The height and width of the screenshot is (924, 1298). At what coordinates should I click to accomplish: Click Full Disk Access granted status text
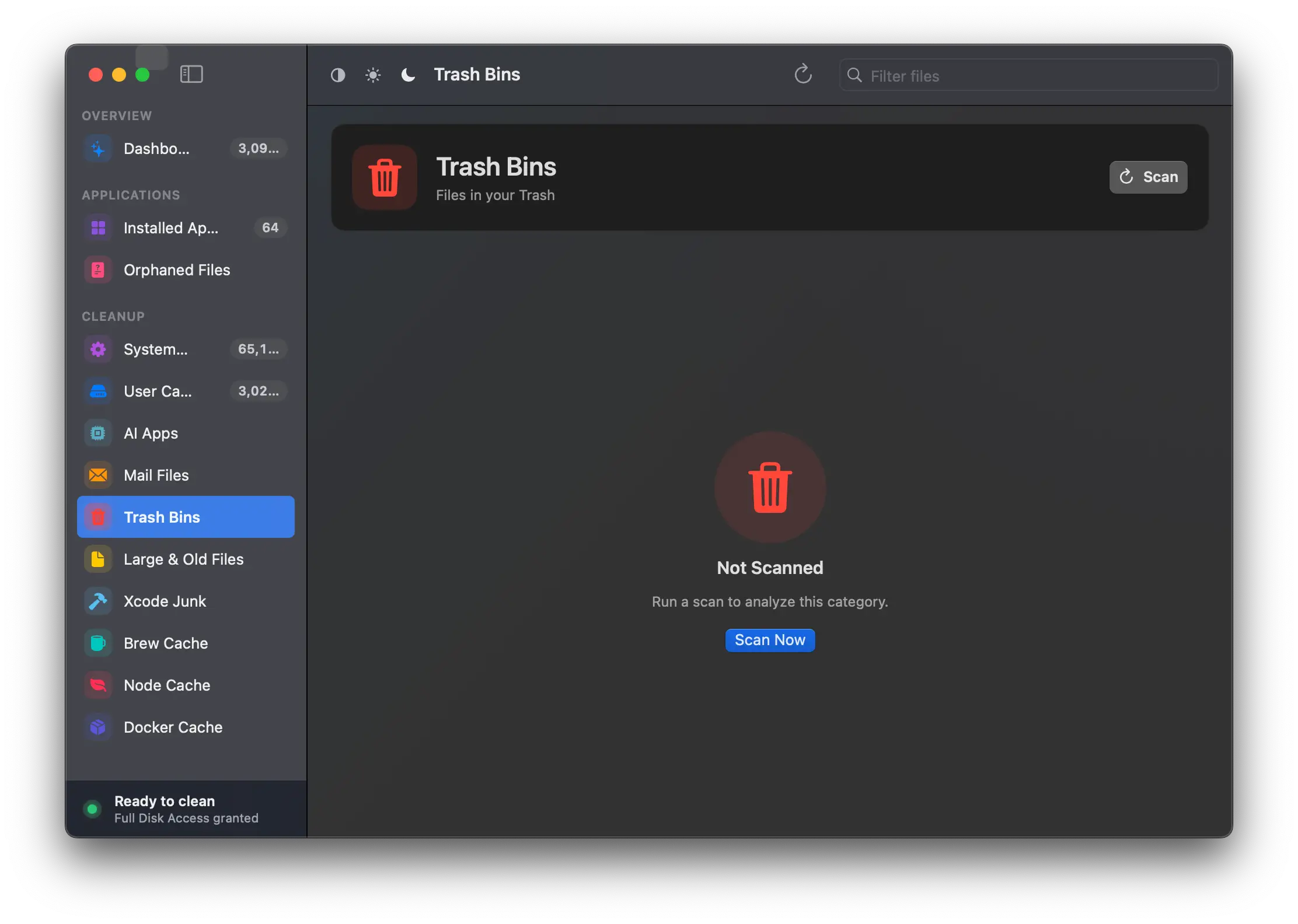click(186, 818)
